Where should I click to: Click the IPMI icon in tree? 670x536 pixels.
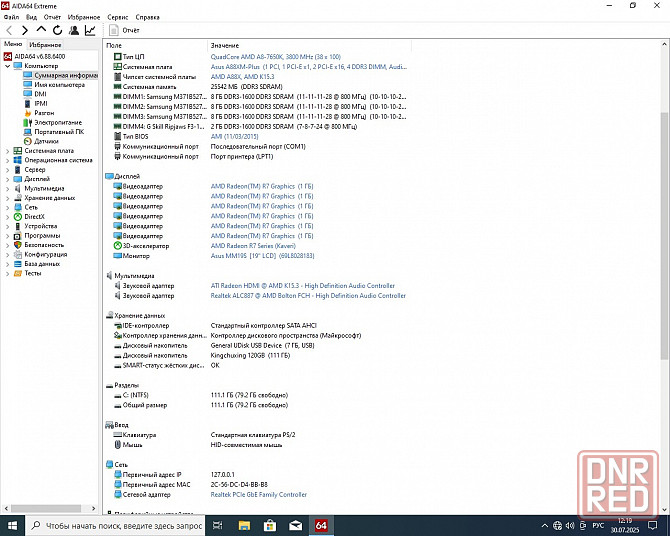click(27, 103)
